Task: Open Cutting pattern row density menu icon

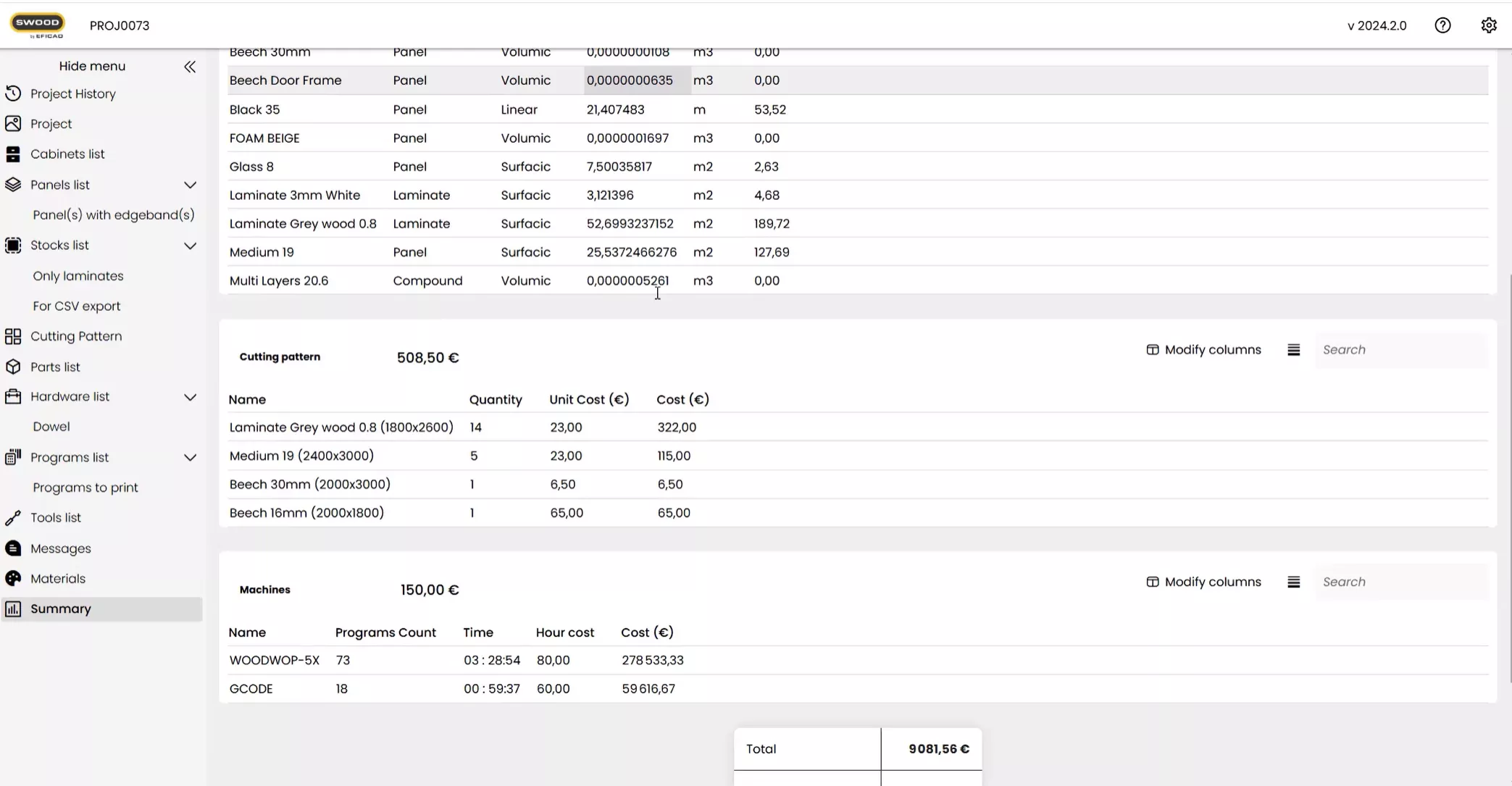Action: pyautogui.click(x=1293, y=350)
